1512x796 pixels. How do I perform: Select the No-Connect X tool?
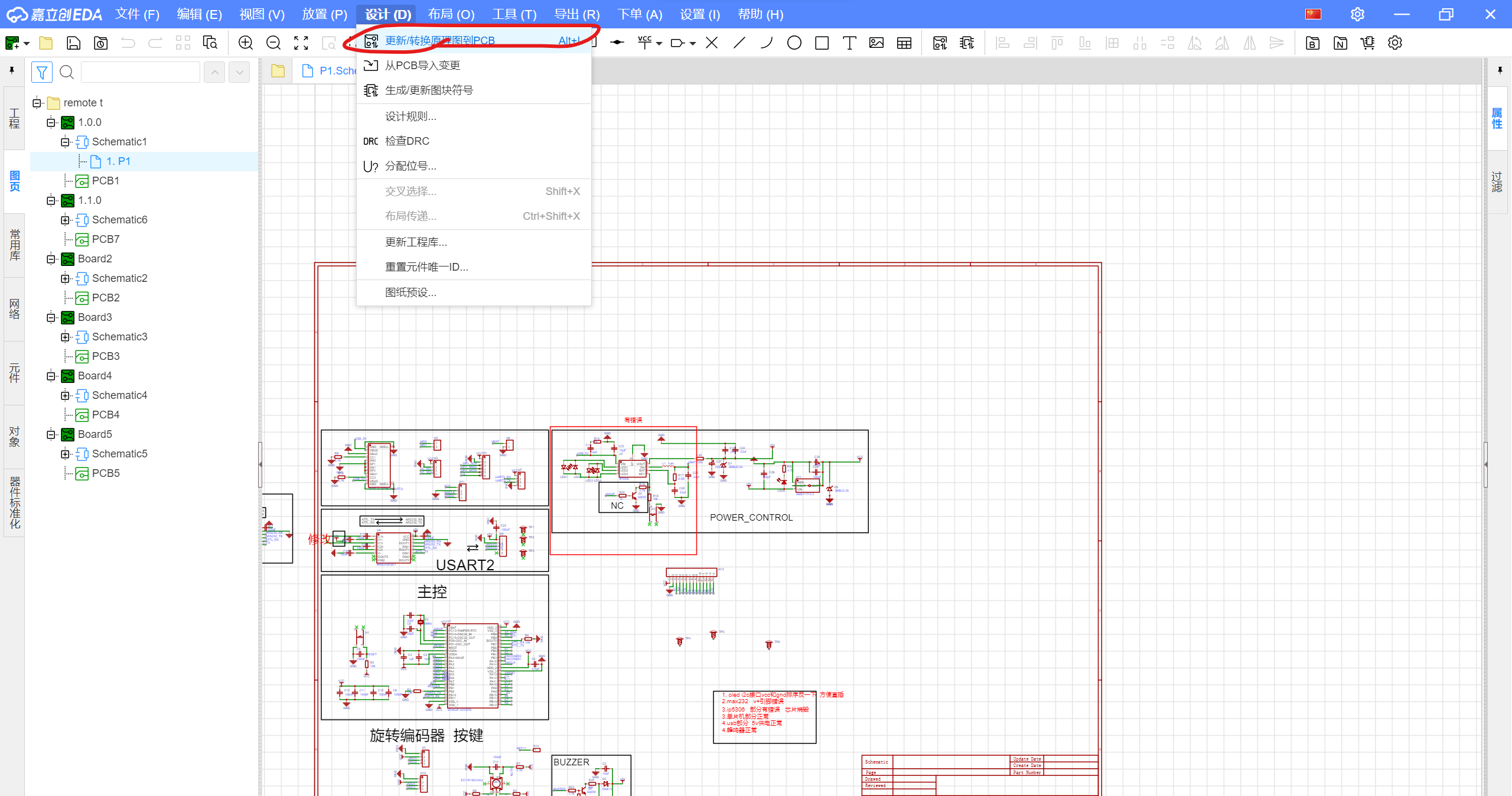(x=712, y=43)
